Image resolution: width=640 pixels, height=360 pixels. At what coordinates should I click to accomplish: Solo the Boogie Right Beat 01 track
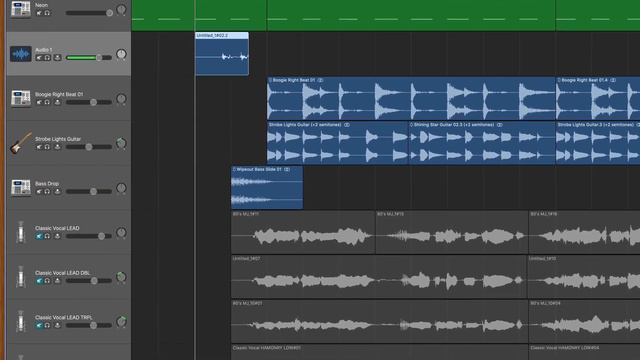point(47,102)
